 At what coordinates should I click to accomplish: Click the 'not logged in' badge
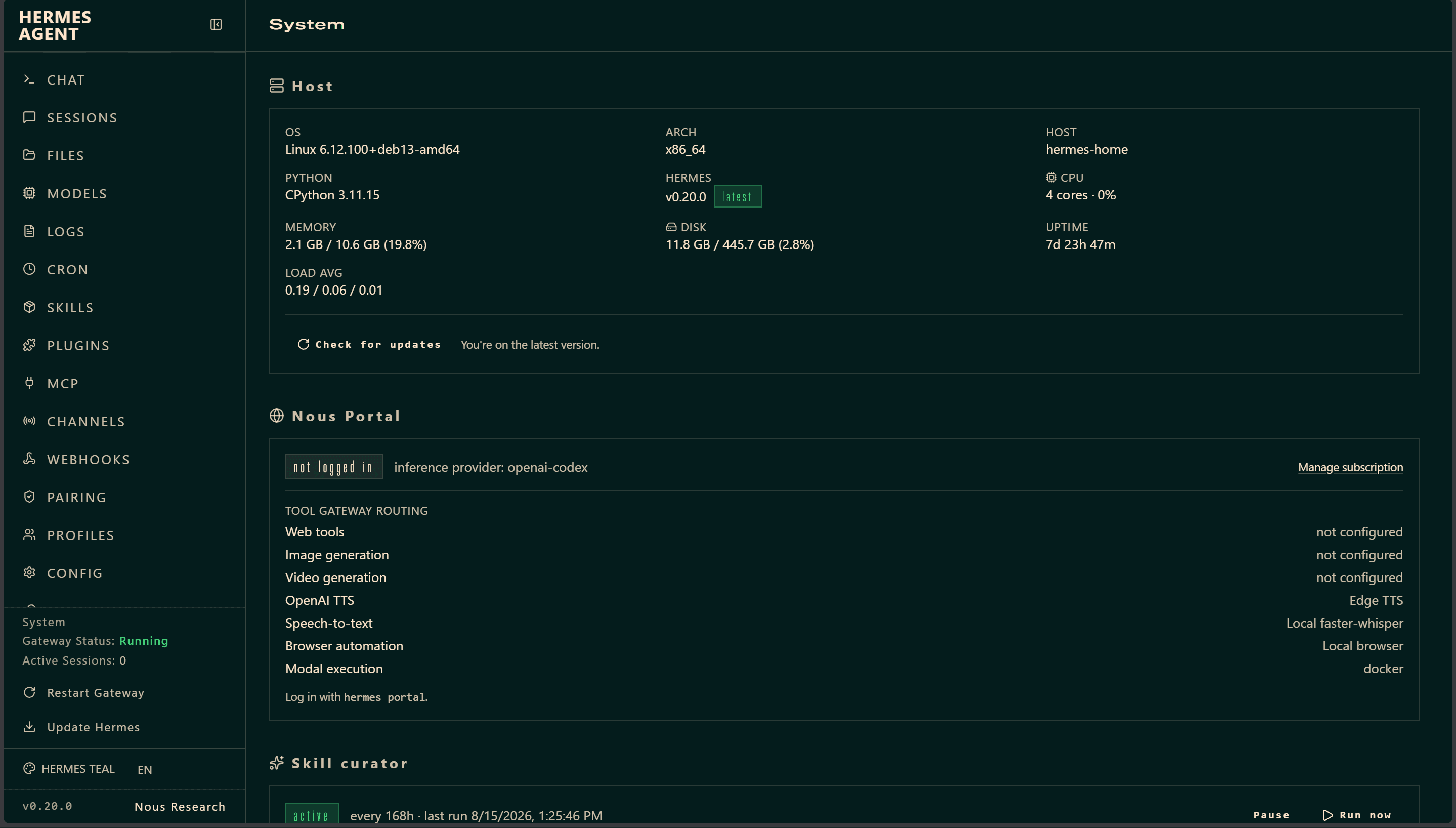click(x=333, y=466)
